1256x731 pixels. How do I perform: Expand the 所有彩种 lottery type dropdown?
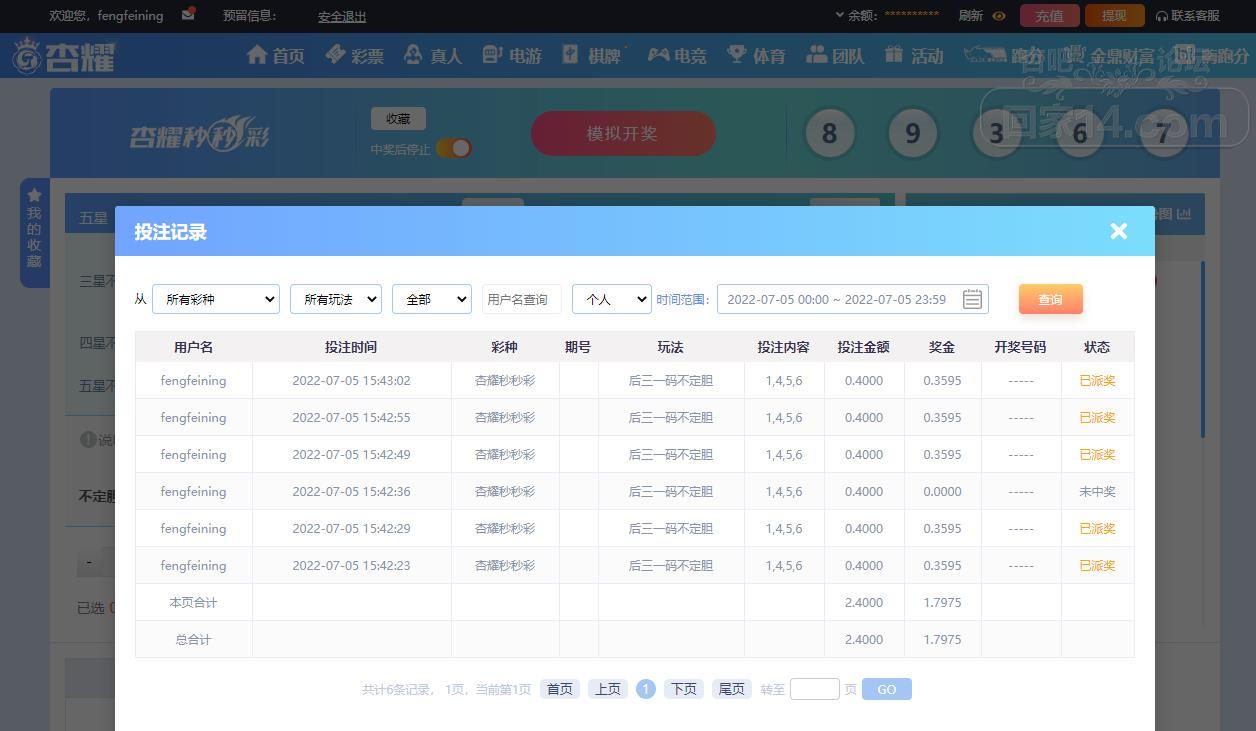click(x=216, y=299)
